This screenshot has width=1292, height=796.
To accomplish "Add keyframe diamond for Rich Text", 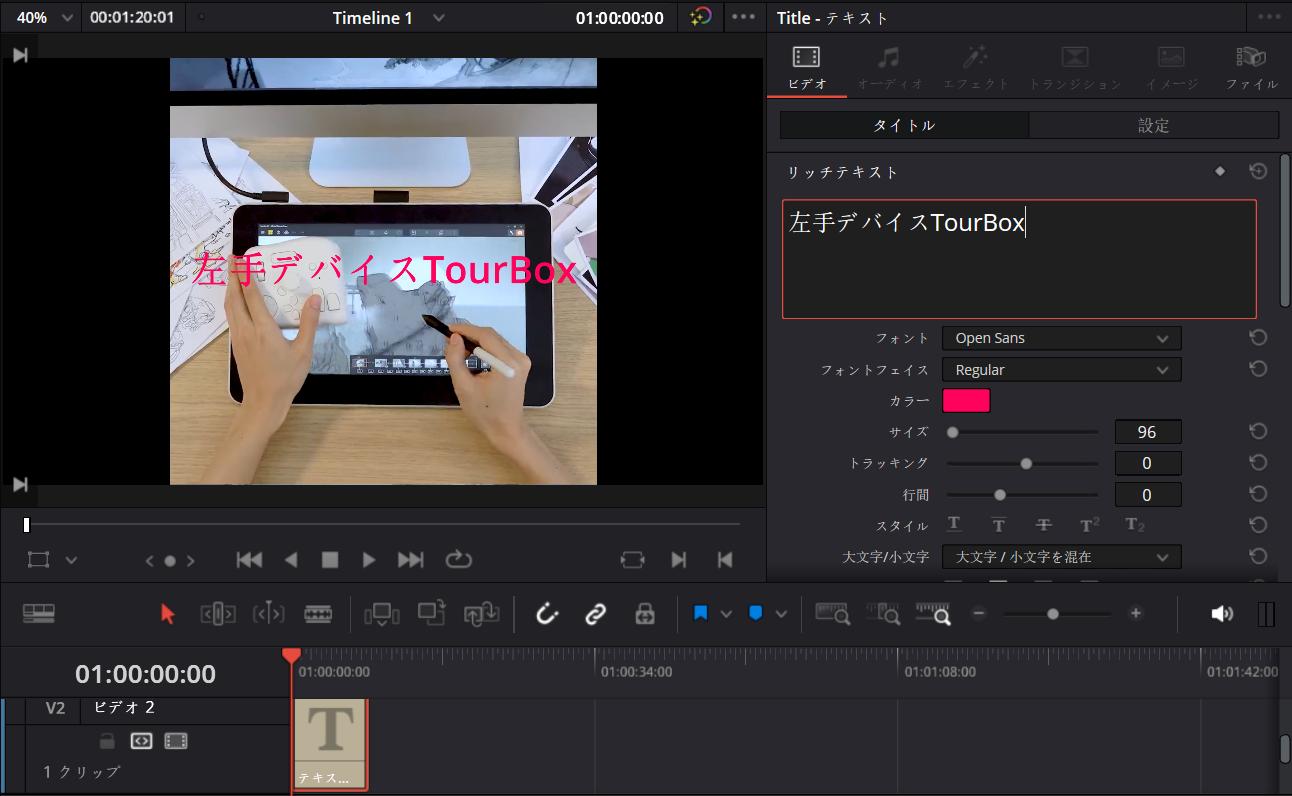I will point(1219,172).
